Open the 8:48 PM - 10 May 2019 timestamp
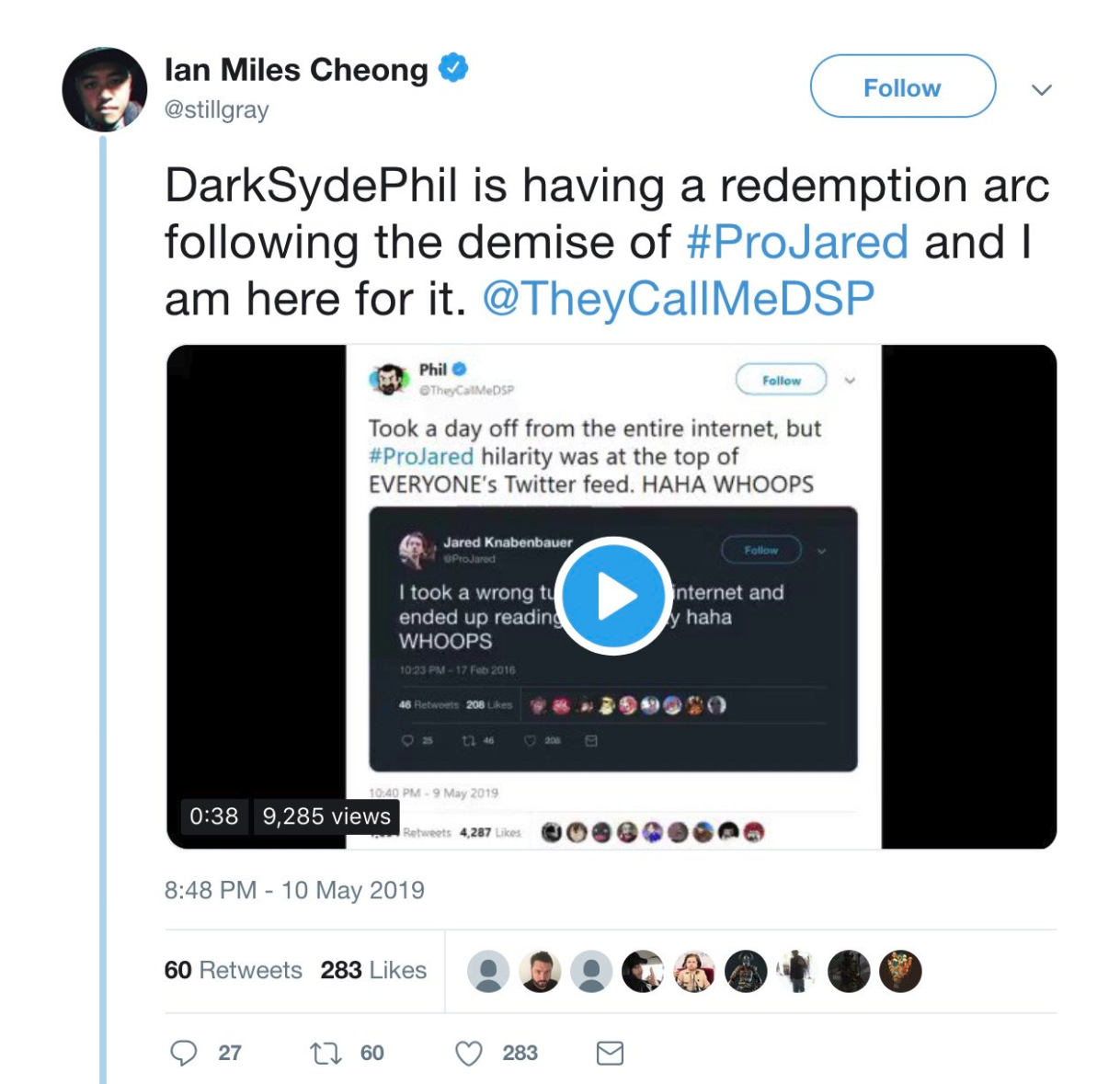 [x=294, y=890]
